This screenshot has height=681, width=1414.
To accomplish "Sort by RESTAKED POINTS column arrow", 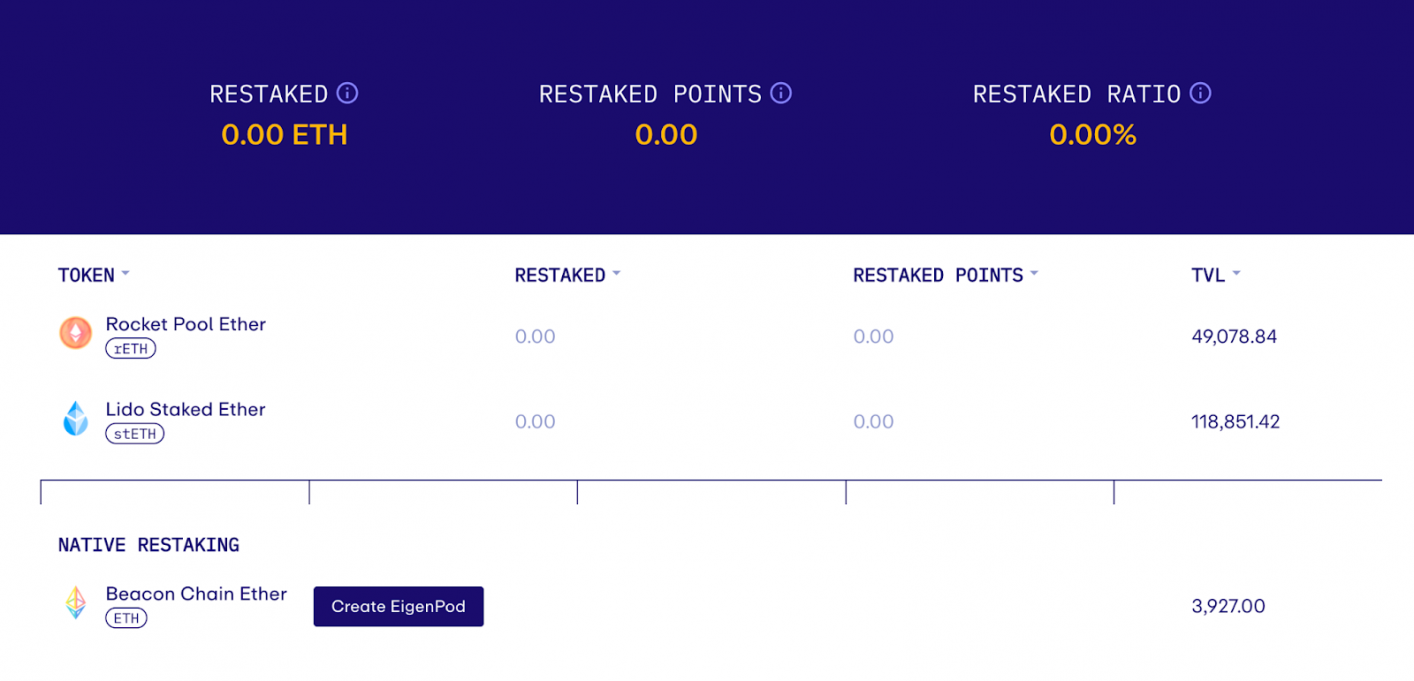I will (x=1034, y=274).
